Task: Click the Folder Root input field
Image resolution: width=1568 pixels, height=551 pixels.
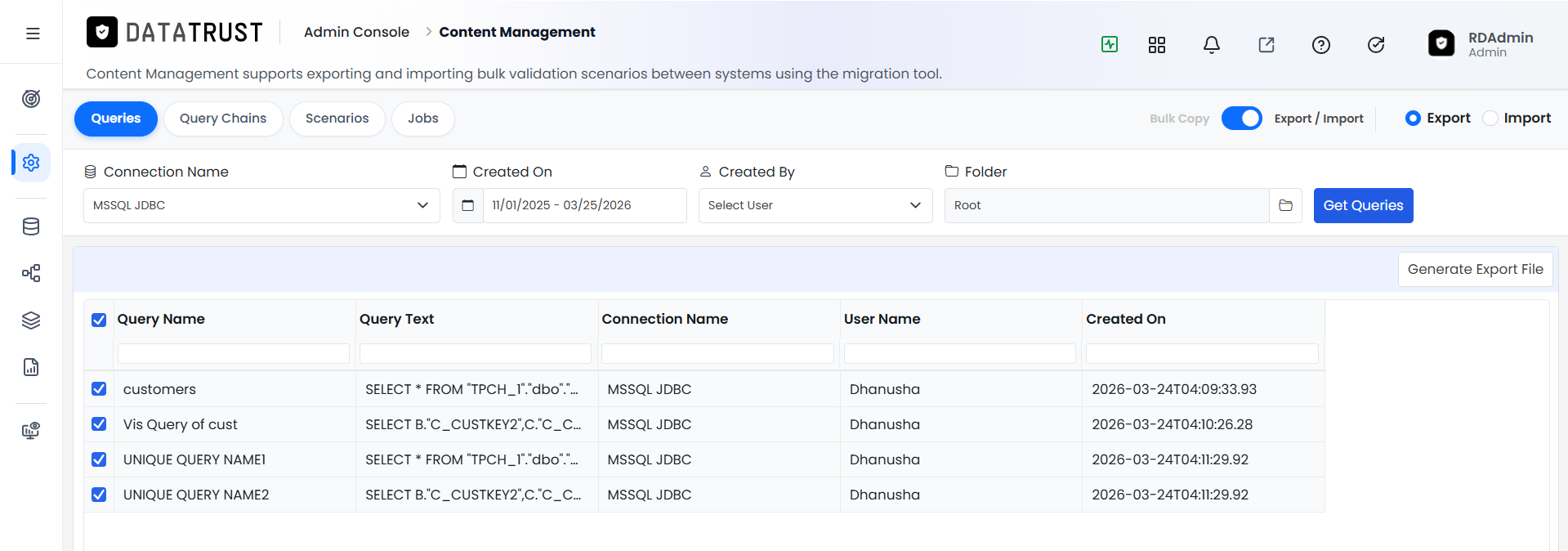Action: coord(1106,205)
